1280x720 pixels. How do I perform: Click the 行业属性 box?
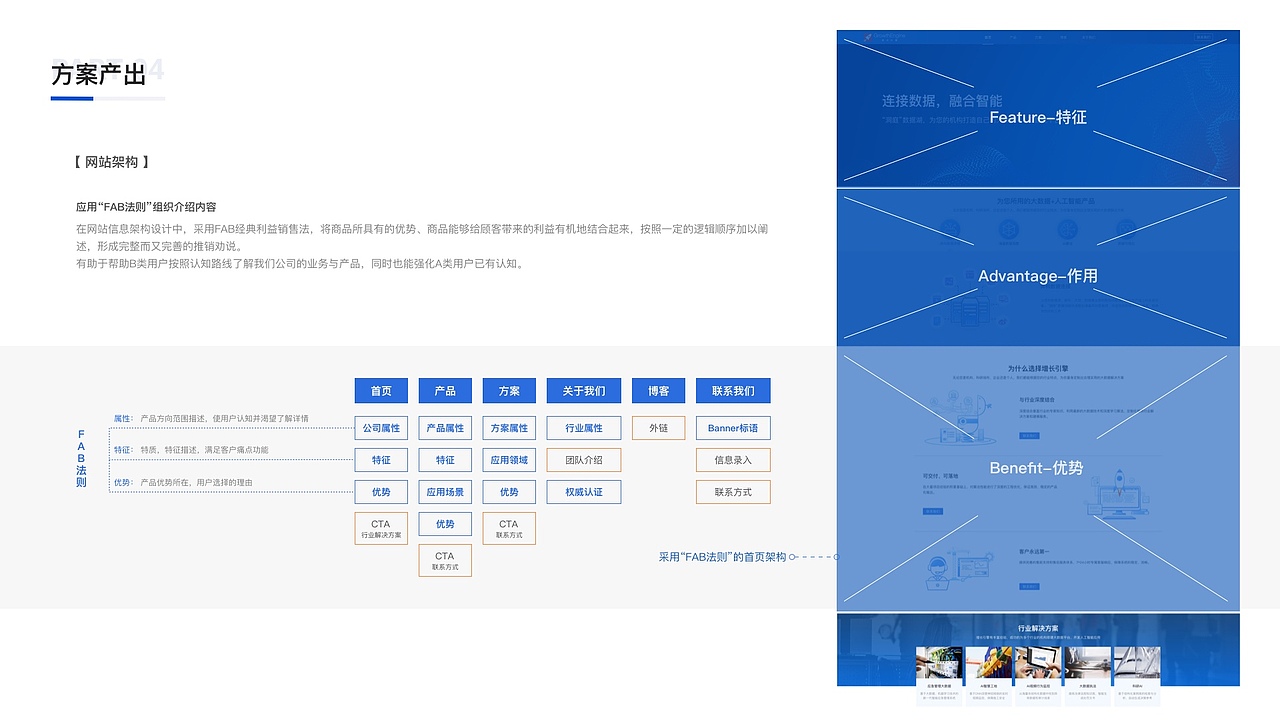tap(583, 428)
